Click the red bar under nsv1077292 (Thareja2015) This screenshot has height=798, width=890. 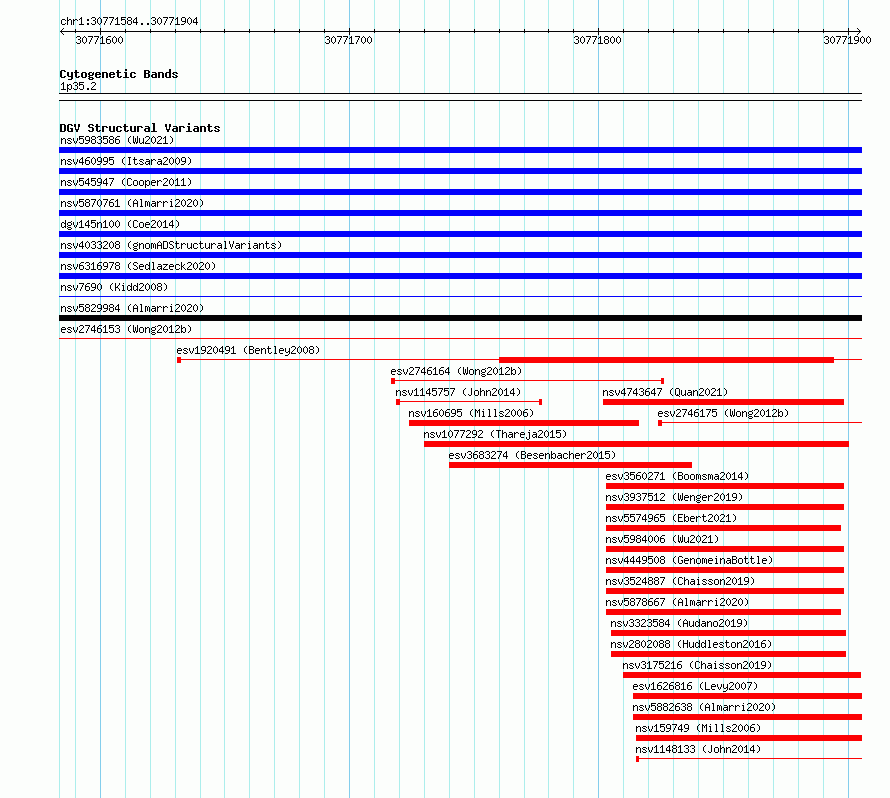pyautogui.click(x=636, y=444)
